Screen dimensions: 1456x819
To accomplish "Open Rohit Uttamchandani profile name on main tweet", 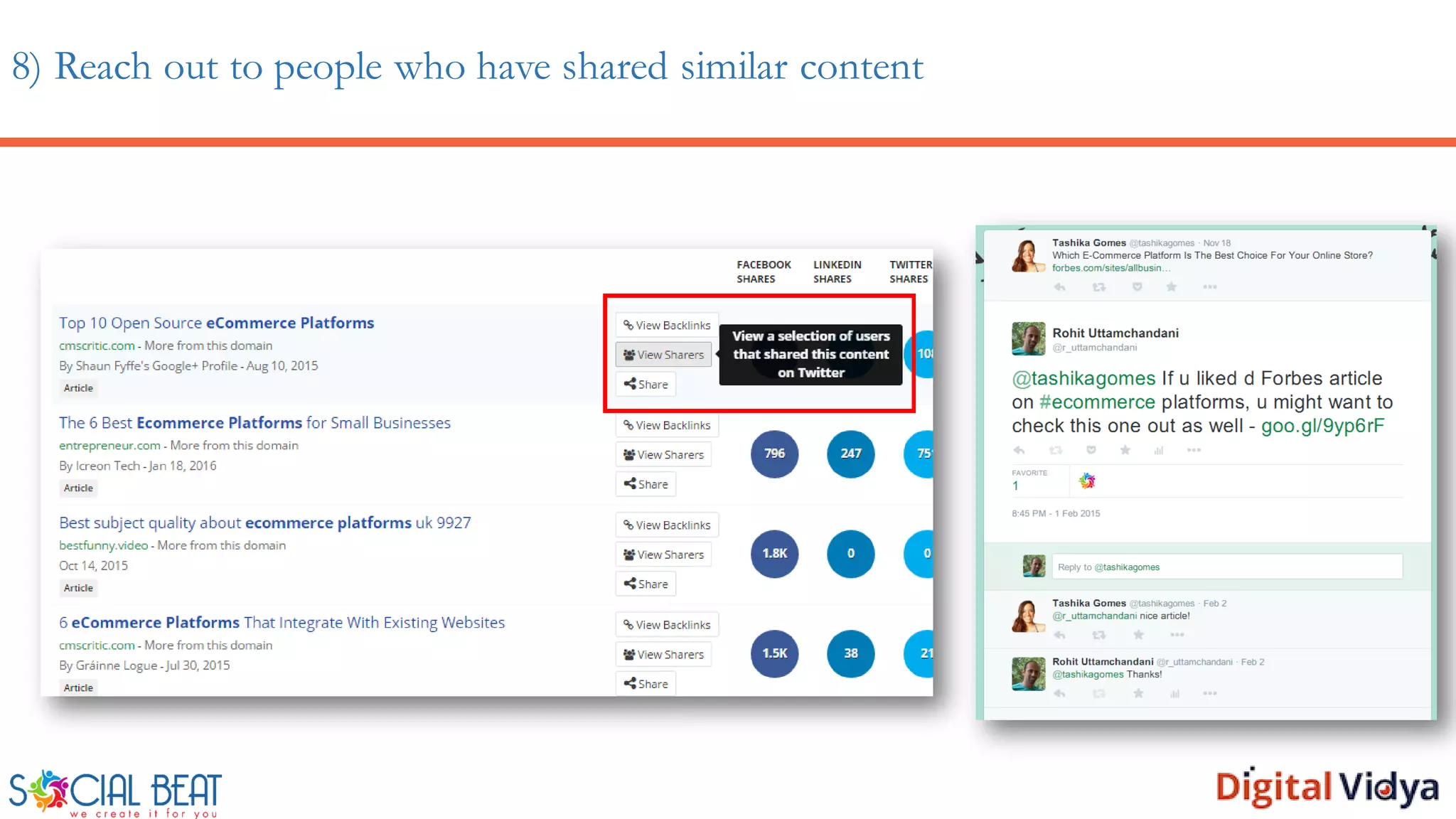I will [x=1115, y=333].
